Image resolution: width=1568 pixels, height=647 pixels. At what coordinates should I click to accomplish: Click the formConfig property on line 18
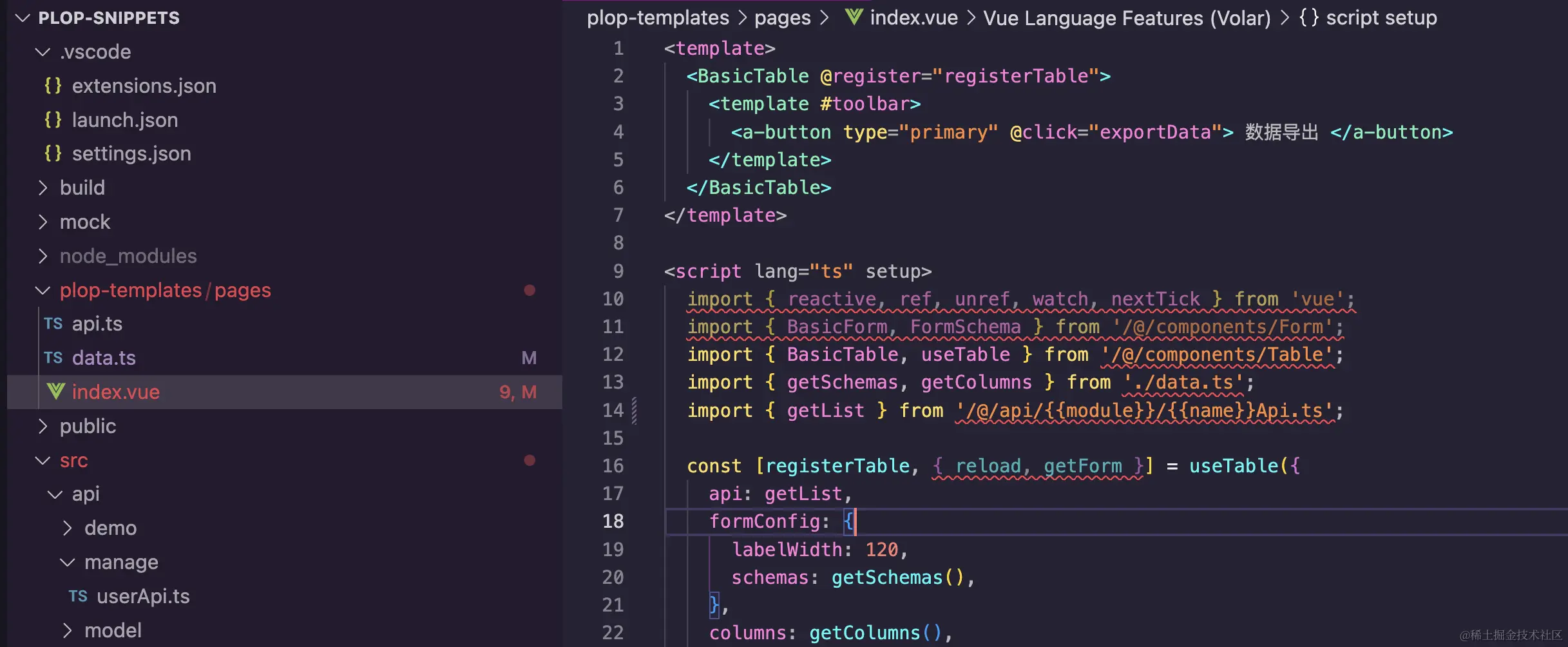765,521
